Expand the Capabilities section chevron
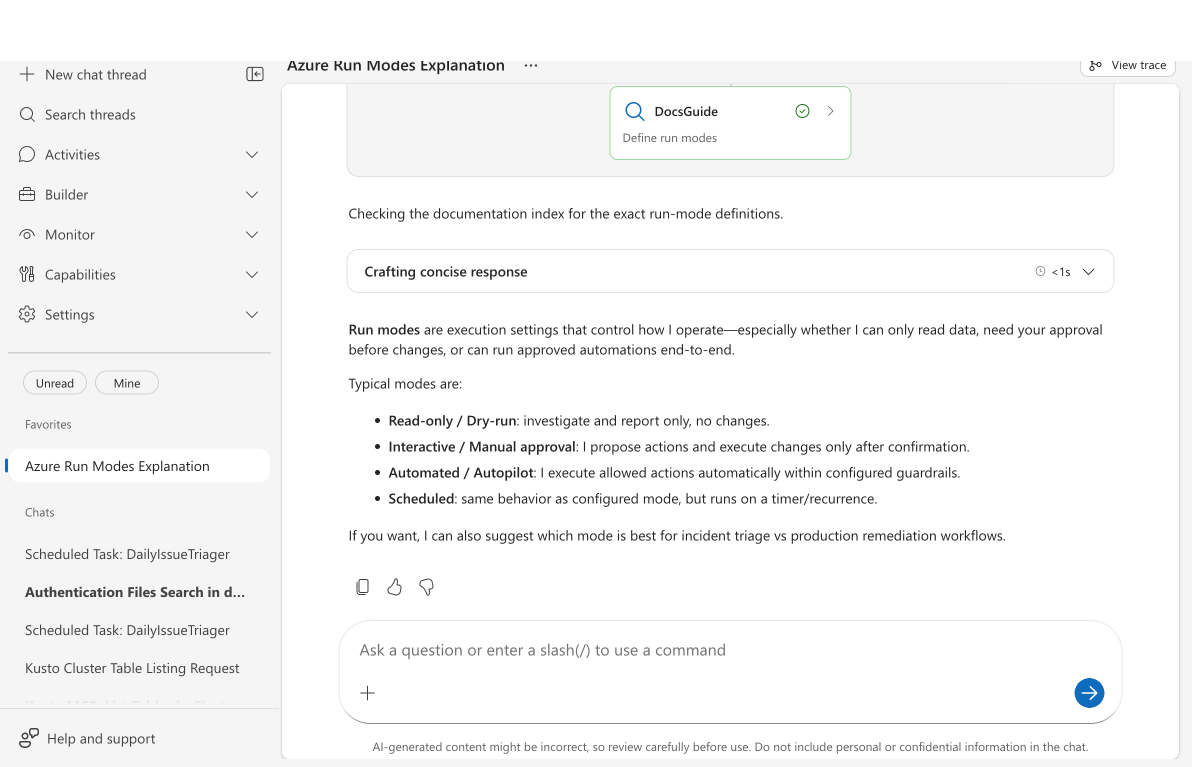 (x=252, y=274)
